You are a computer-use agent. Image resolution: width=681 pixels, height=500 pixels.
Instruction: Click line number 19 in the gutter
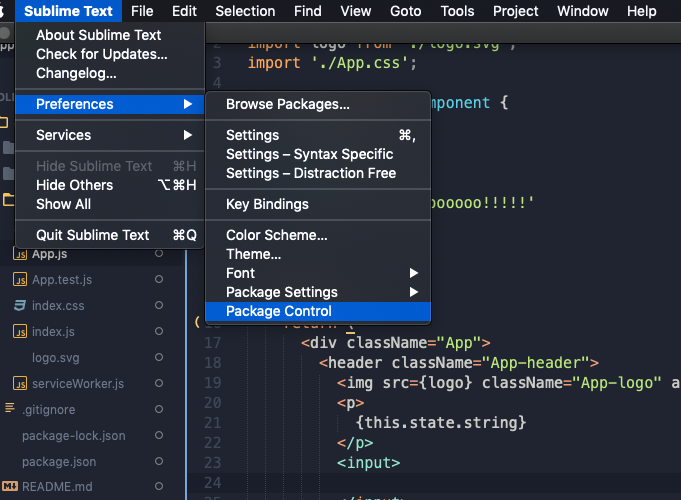pyautogui.click(x=213, y=383)
